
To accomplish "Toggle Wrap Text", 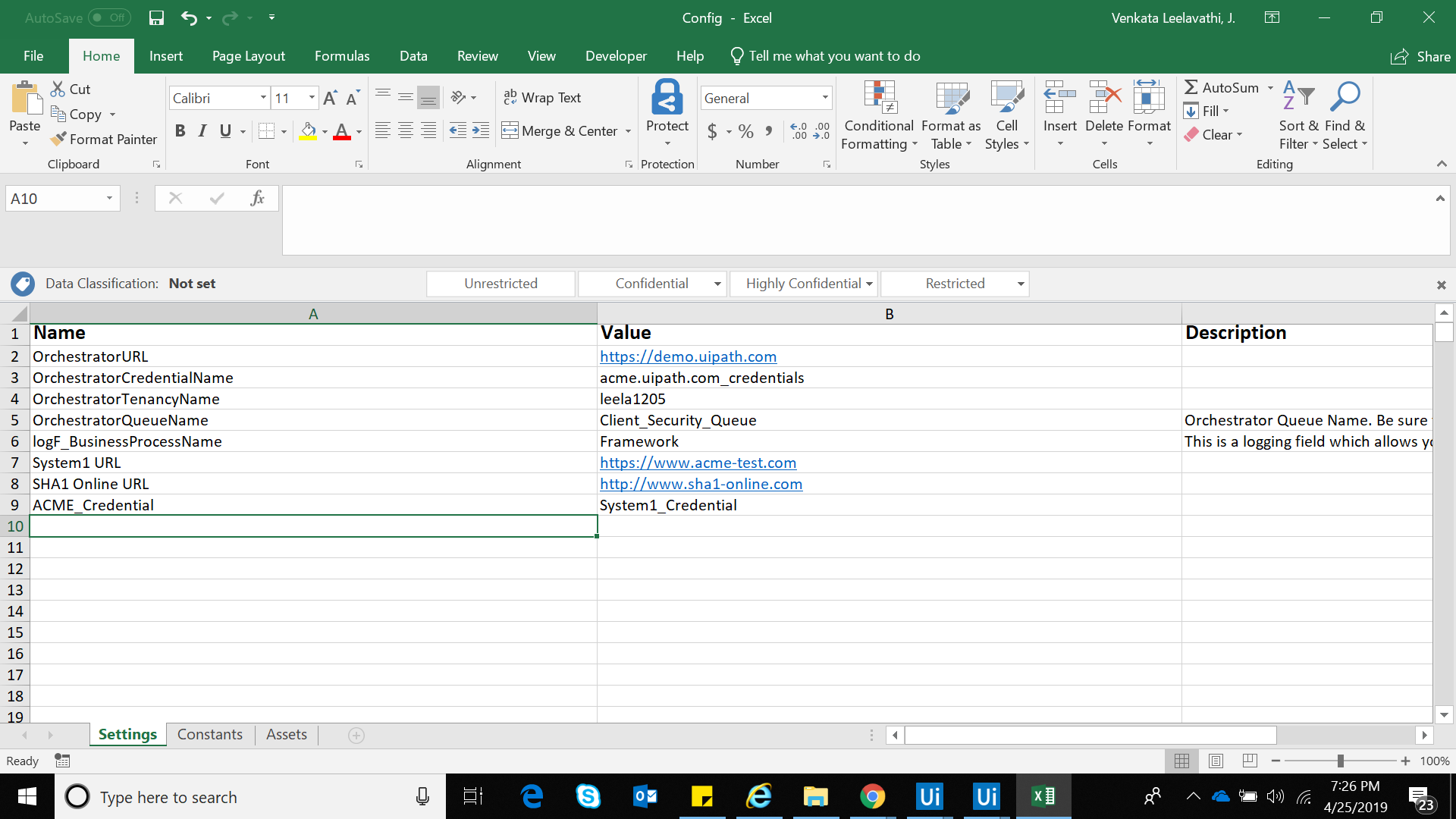I will tap(542, 98).
